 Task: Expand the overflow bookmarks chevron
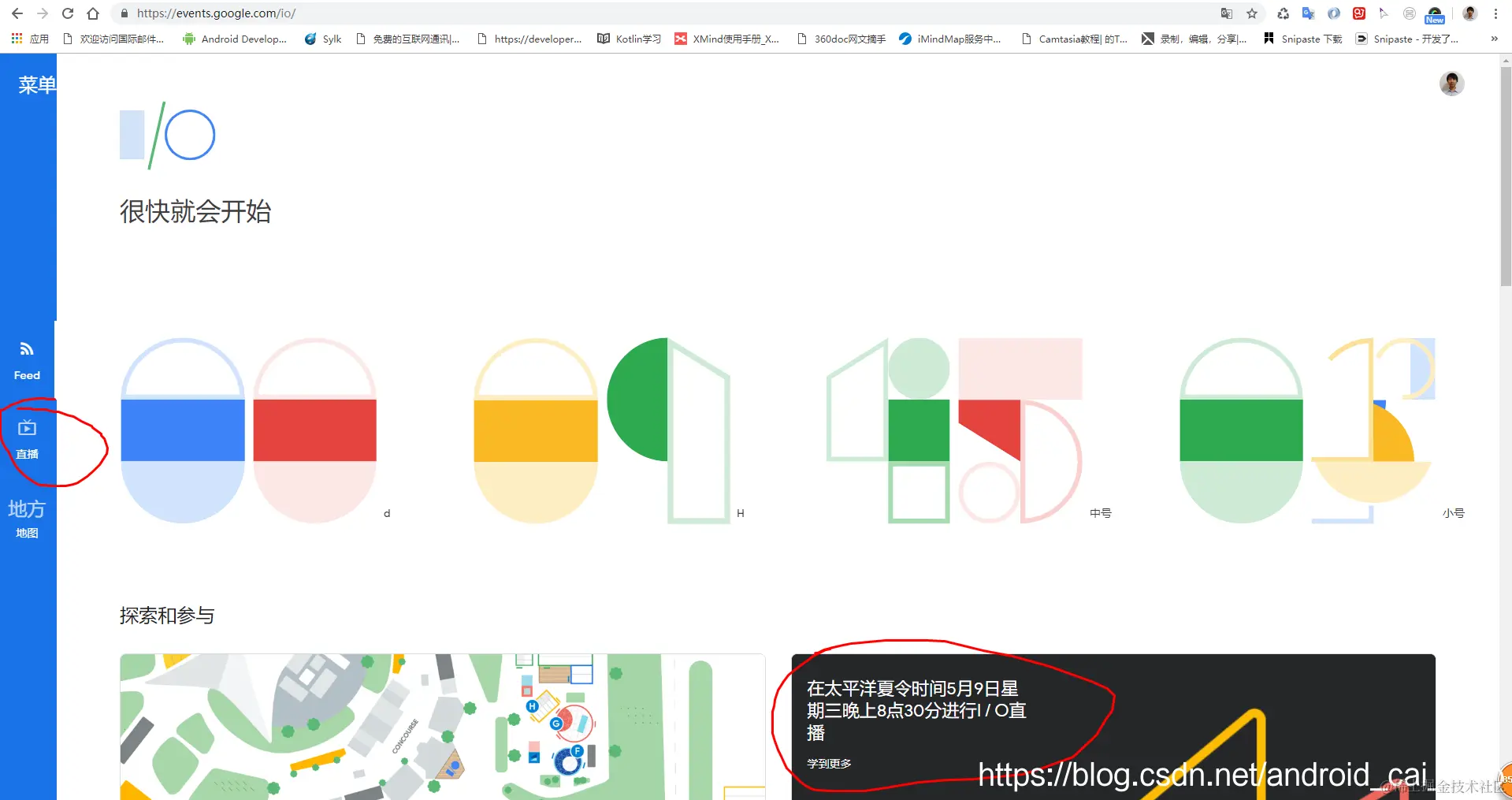pyautogui.click(x=1493, y=39)
